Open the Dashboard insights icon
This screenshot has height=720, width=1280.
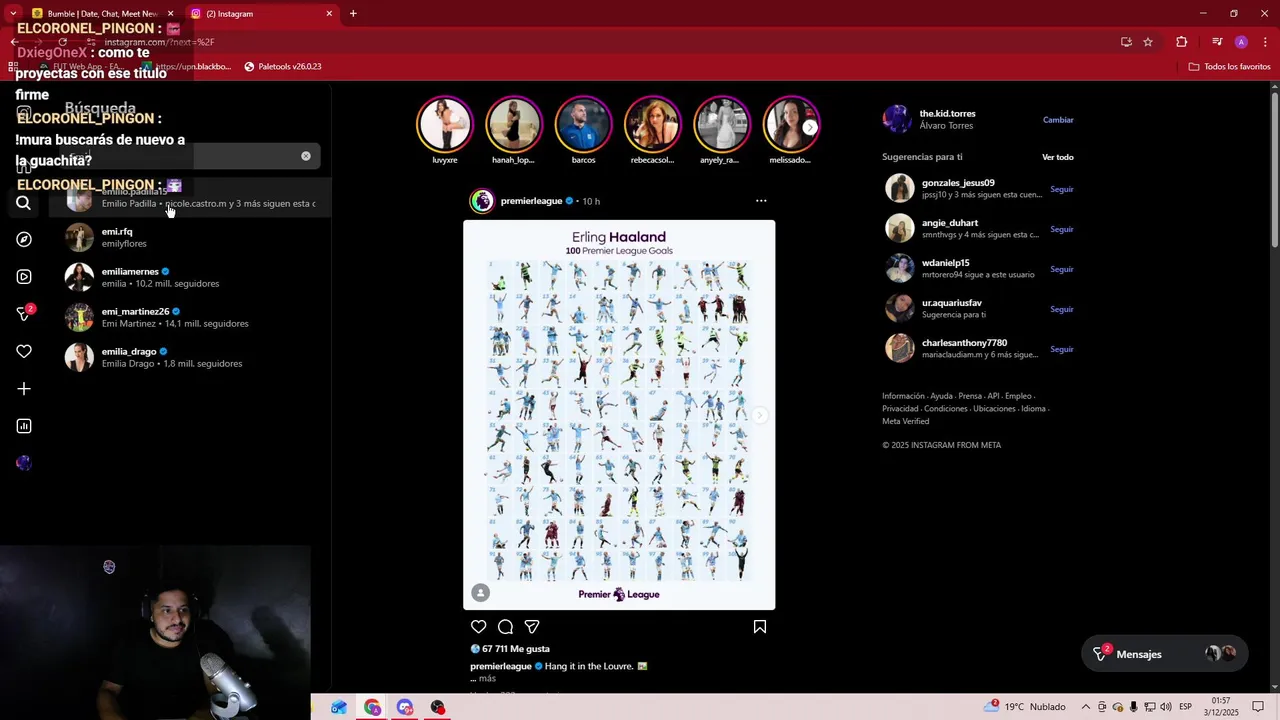24,426
